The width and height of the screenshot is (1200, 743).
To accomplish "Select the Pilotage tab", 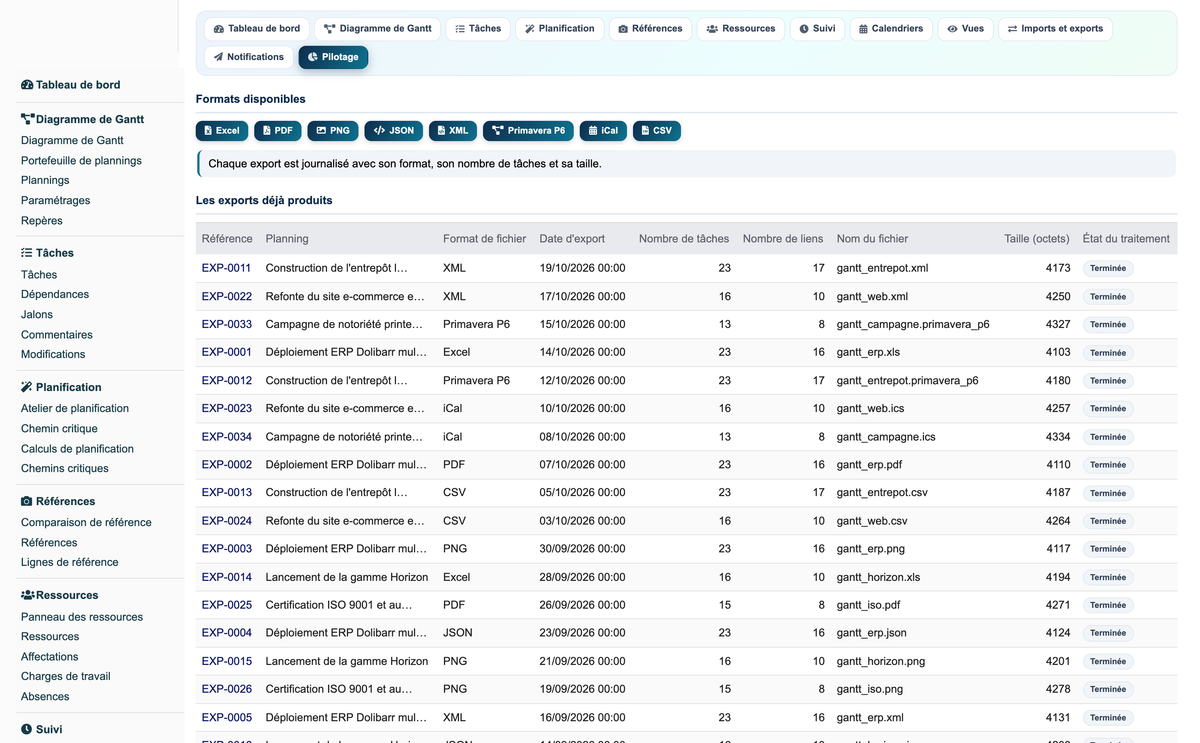I will (x=333, y=57).
